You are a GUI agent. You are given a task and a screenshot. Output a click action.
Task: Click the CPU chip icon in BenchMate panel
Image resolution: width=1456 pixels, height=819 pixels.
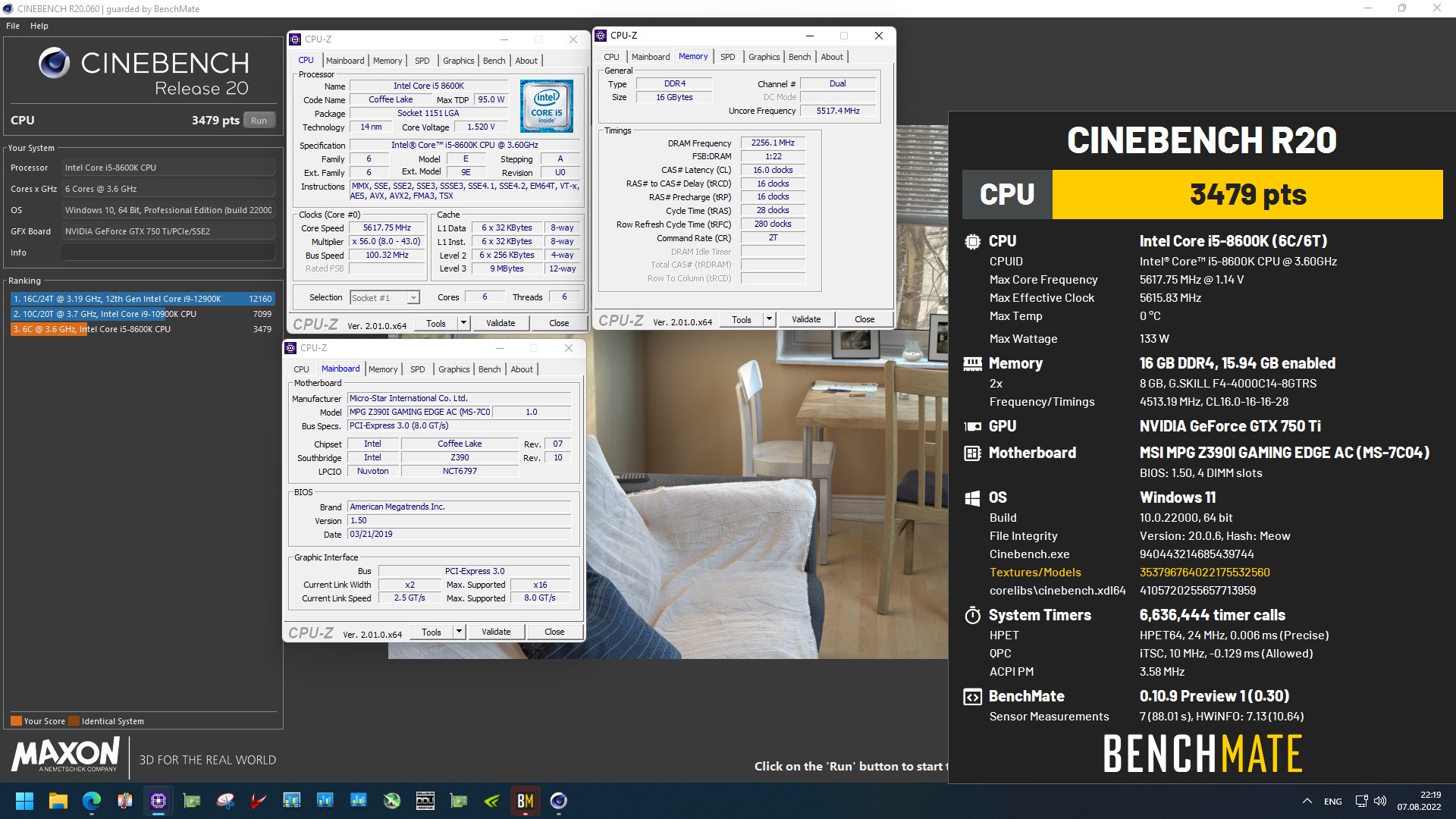[972, 242]
